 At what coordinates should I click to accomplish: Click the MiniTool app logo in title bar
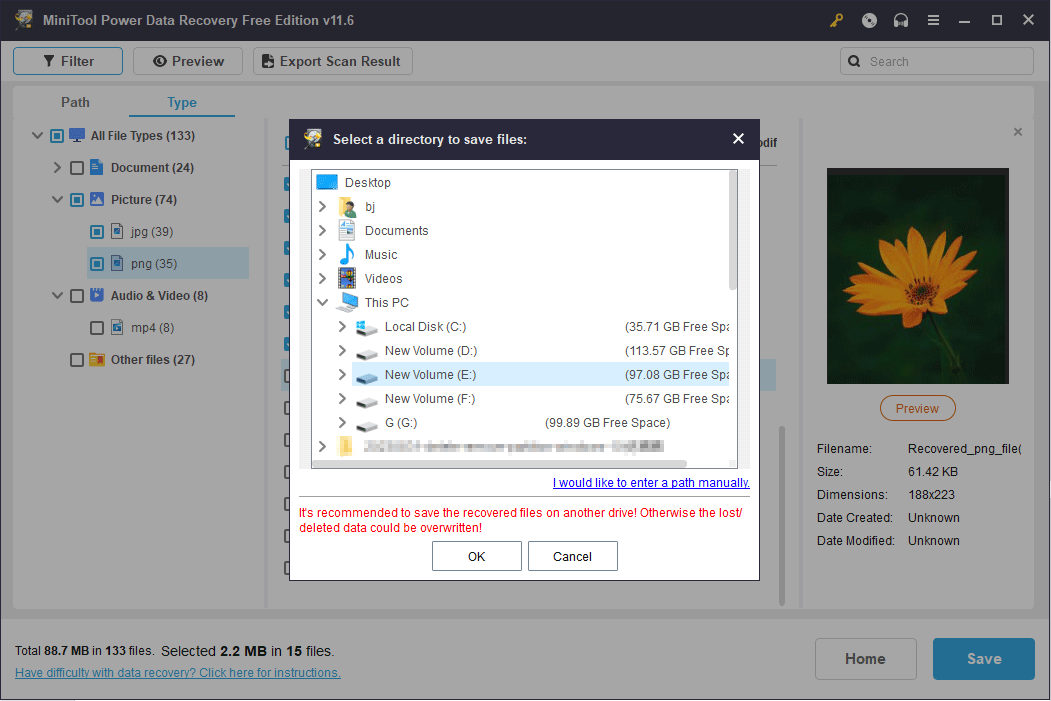[x=23, y=19]
